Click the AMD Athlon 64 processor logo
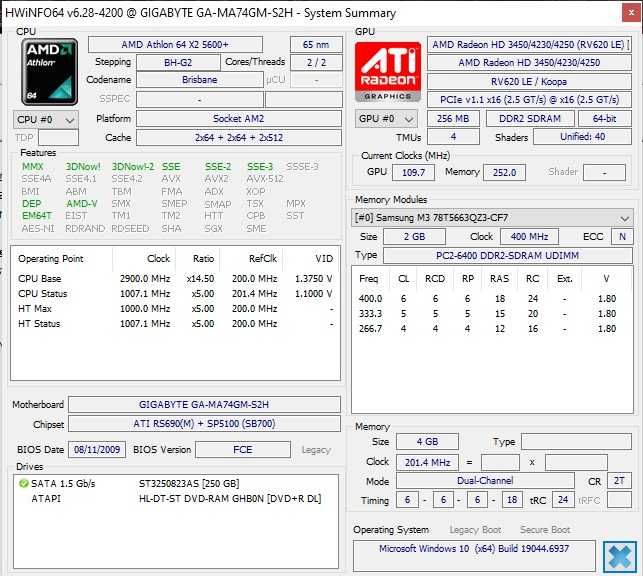This screenshot has height=576, width=643. 50,72
